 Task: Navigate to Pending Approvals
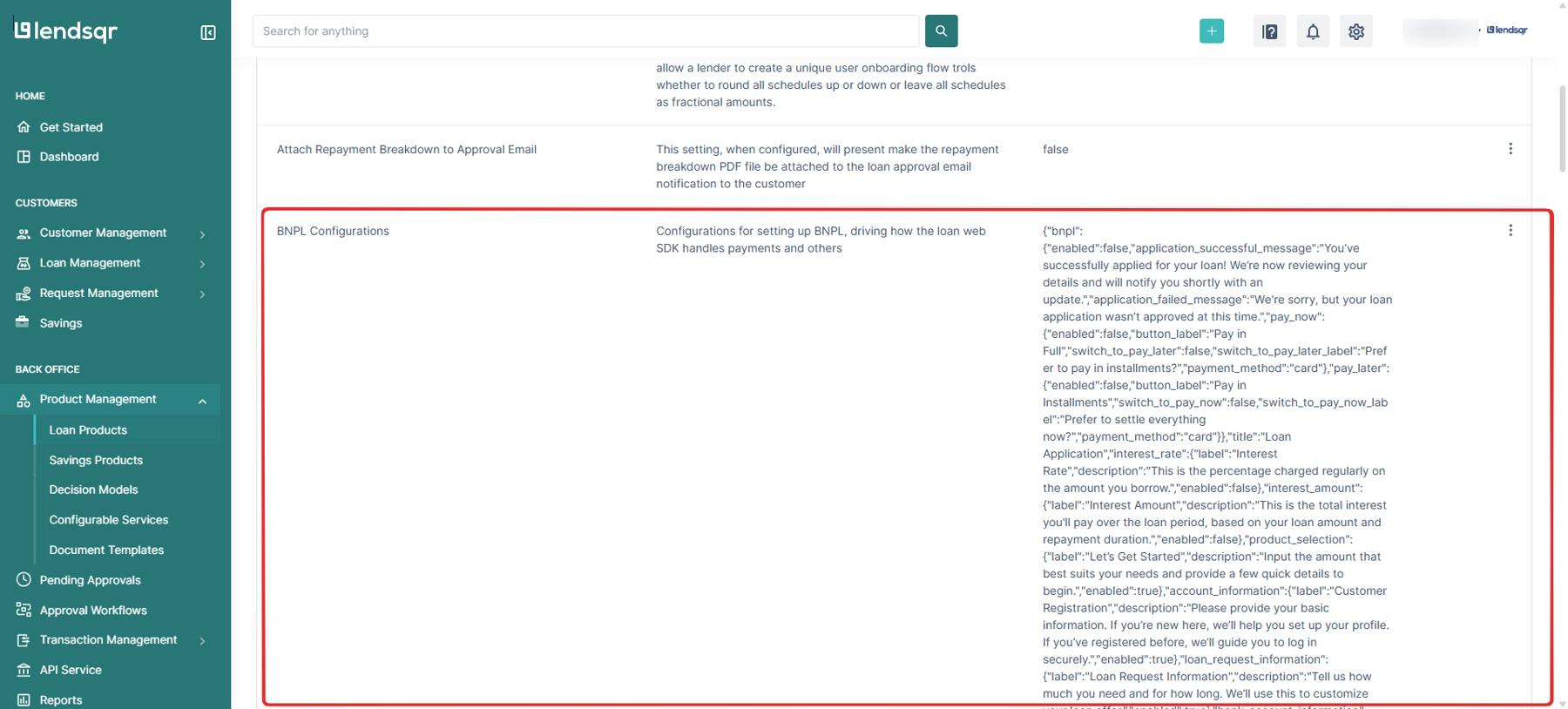pos(90,580)
